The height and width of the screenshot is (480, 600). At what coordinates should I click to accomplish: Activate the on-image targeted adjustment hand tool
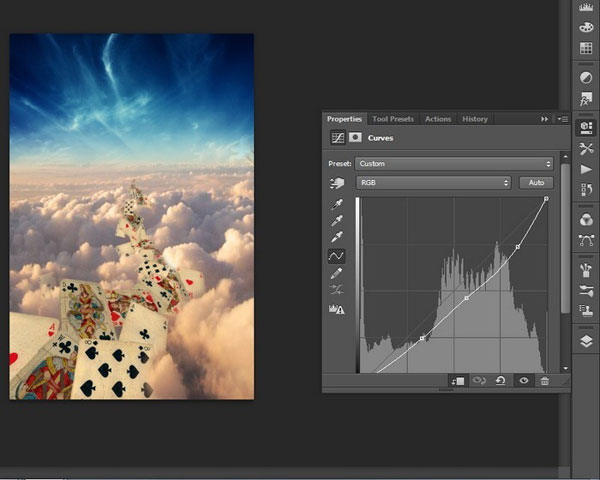click(x=337, y=183)
